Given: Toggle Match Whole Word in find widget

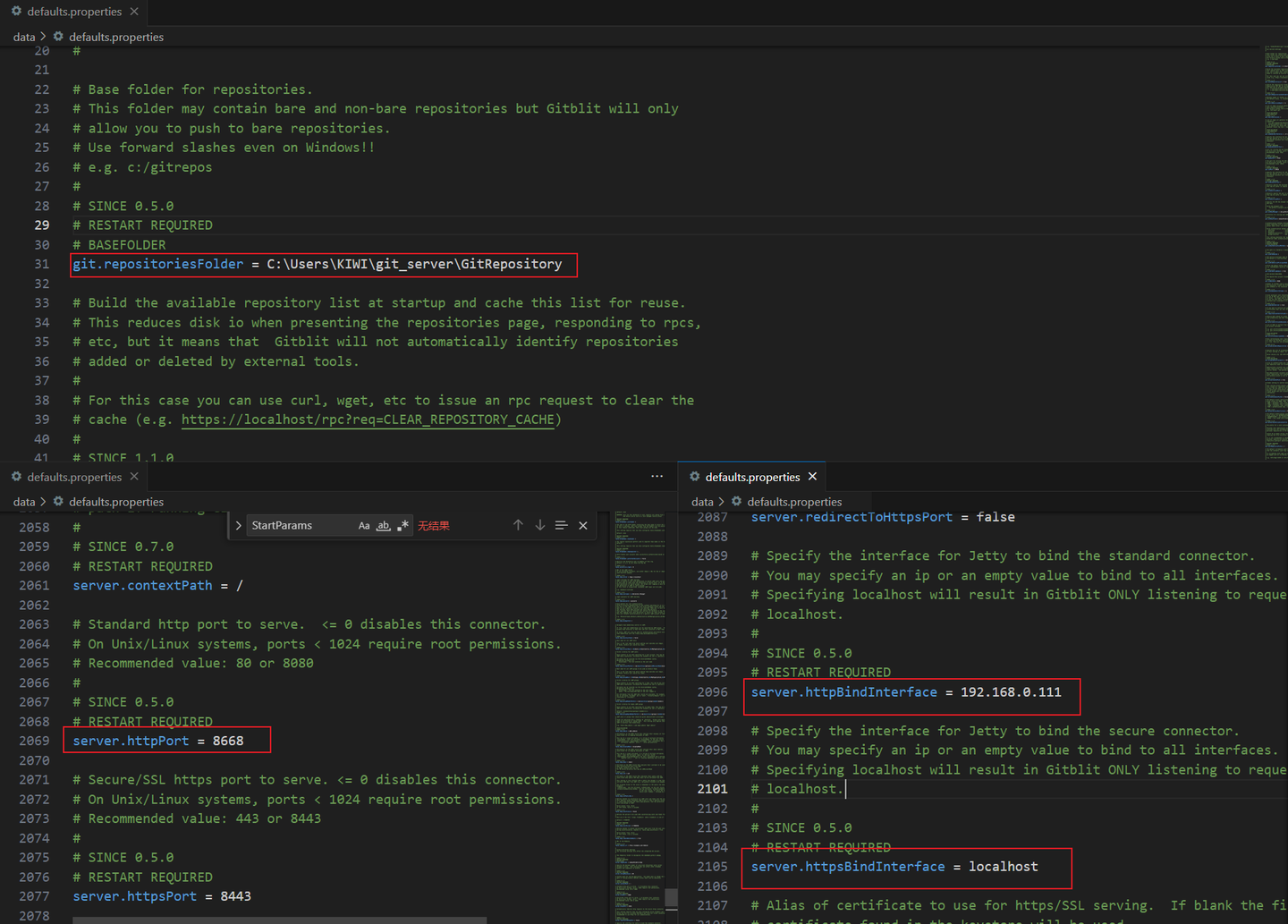Looking at the screenshot, I should (x=383, y=526).
